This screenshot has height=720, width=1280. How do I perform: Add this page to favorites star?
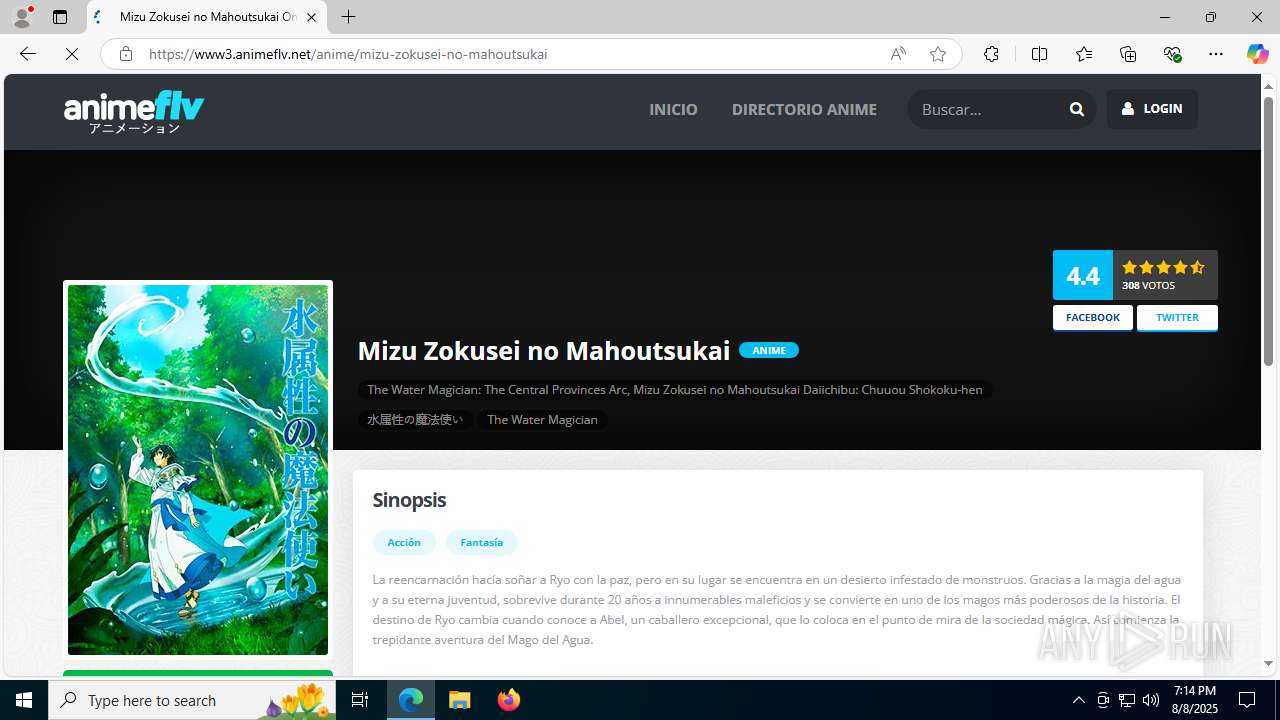tap(938, 54)
